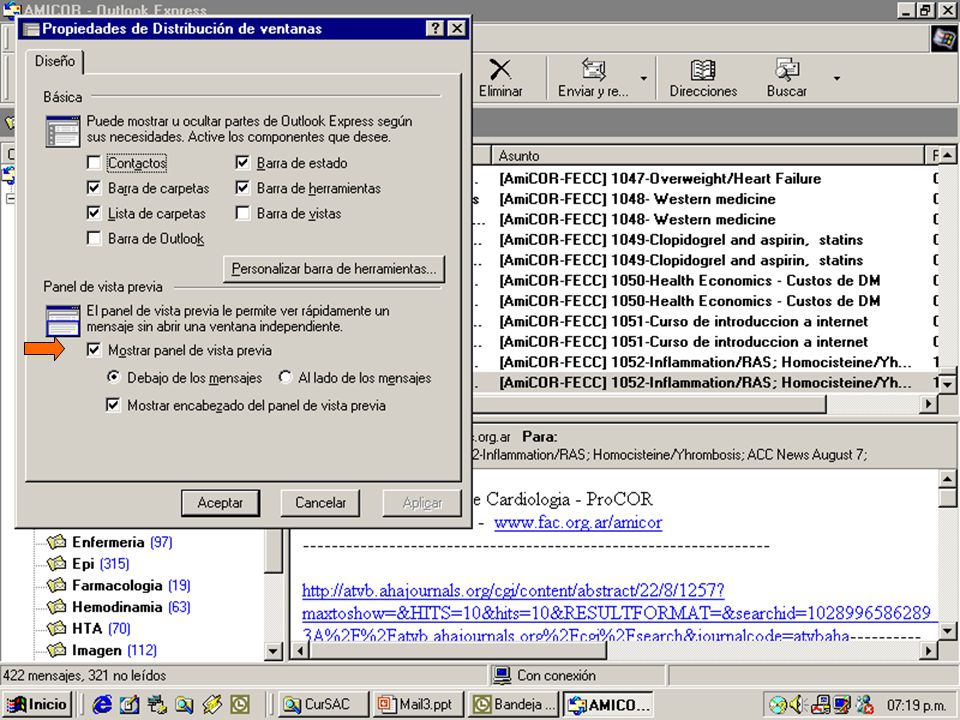The image size is (960, 720).
Task: Open Direcciones address book from the toolbar
Action: click(703, 78)
